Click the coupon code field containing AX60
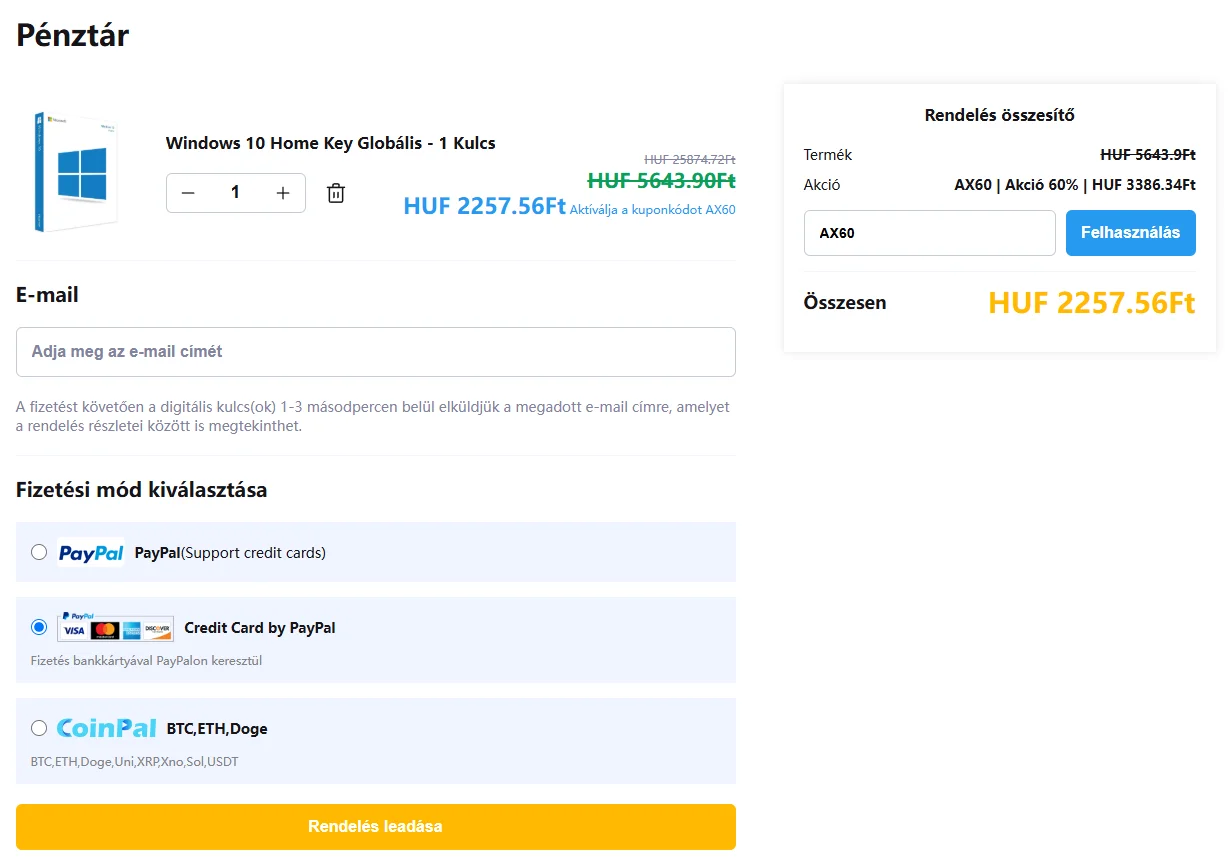Screen dimensions: 1228x862 929,233
